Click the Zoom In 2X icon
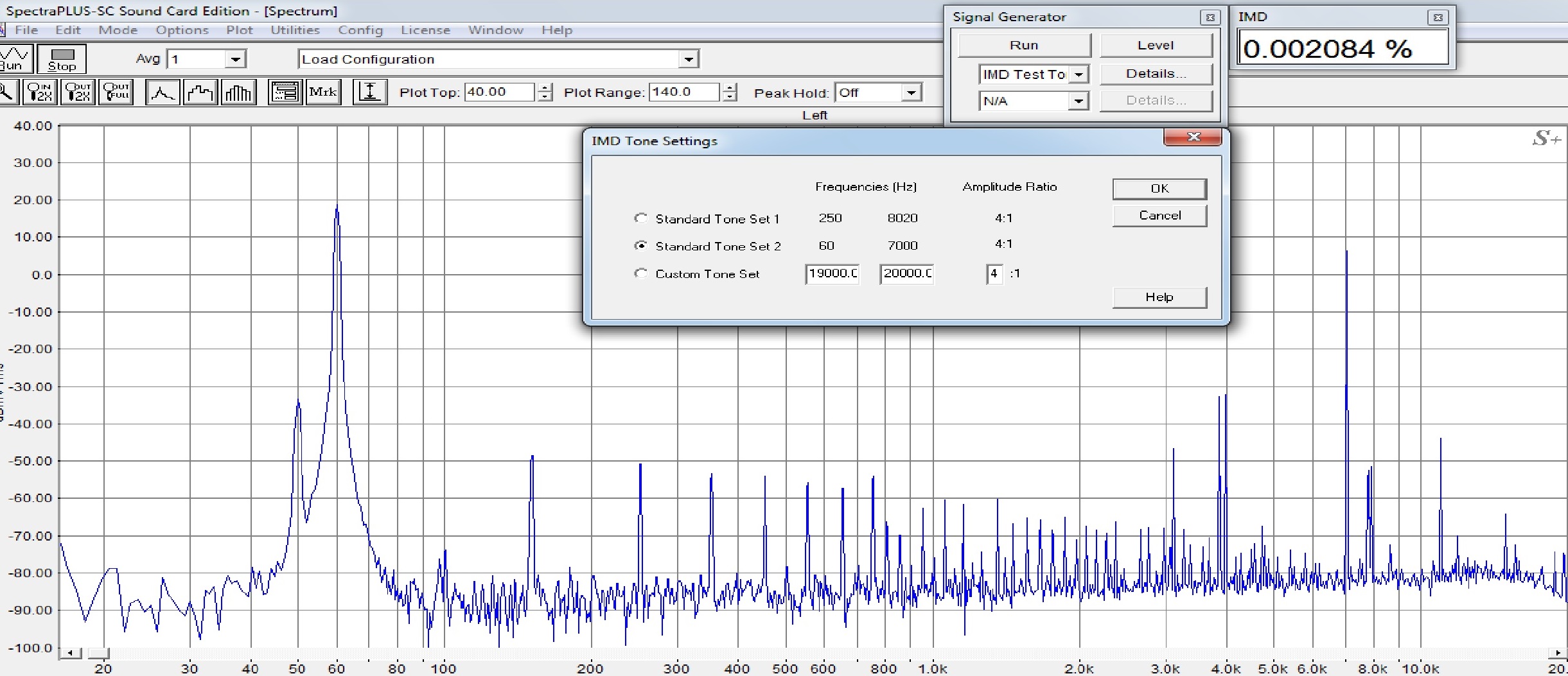This screenshot has width=1568, height=676. tap(40, 92)
